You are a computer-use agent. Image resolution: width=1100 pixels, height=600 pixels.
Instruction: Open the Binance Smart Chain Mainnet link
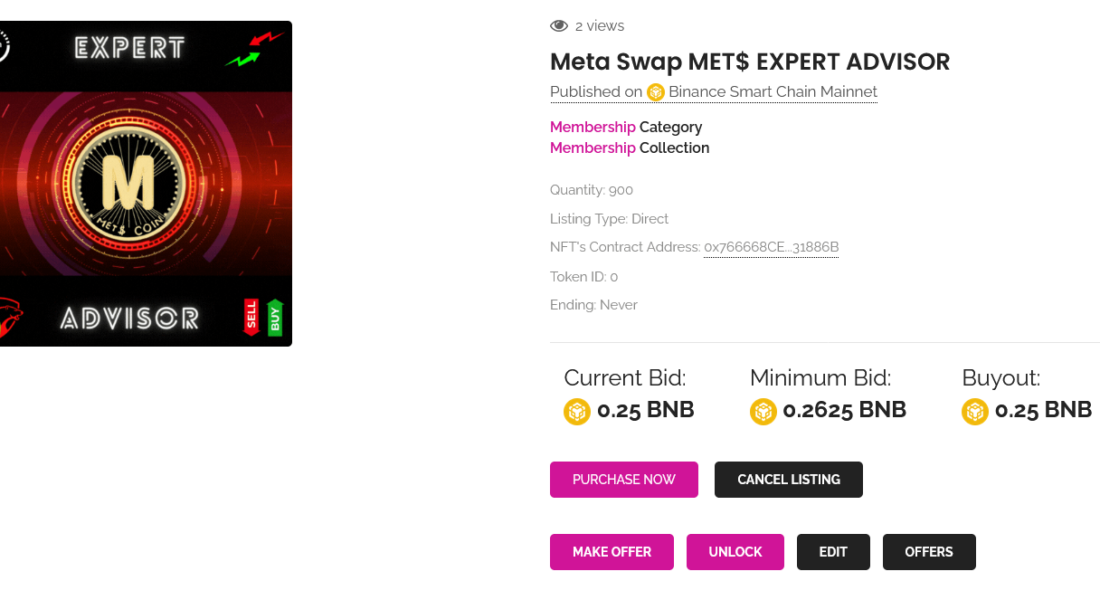click(x=772, y=92)
